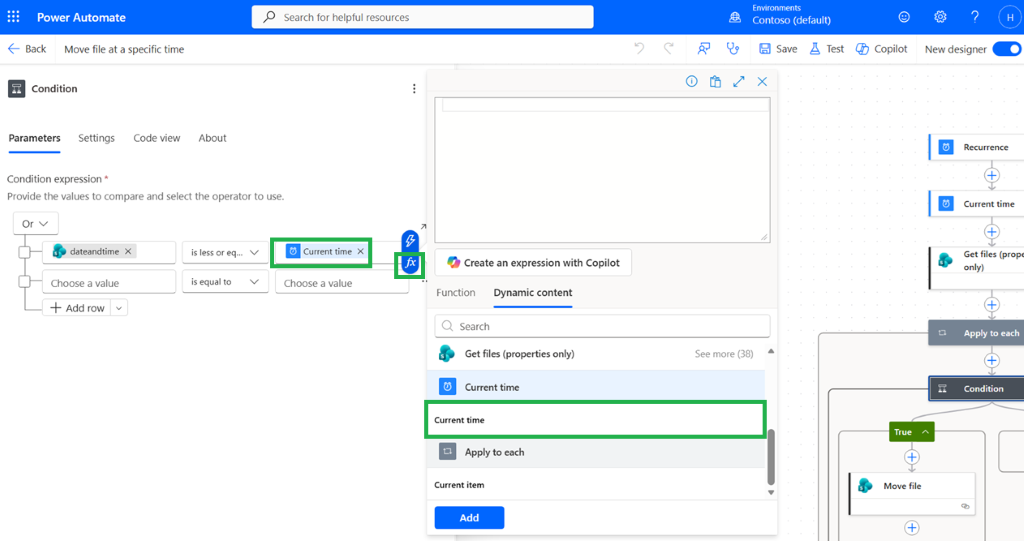Viewport: 1024px width, 541px height.
Task: Click plus icon below Apply to each node
Action: pyautogui.click(x=992, y=361)
